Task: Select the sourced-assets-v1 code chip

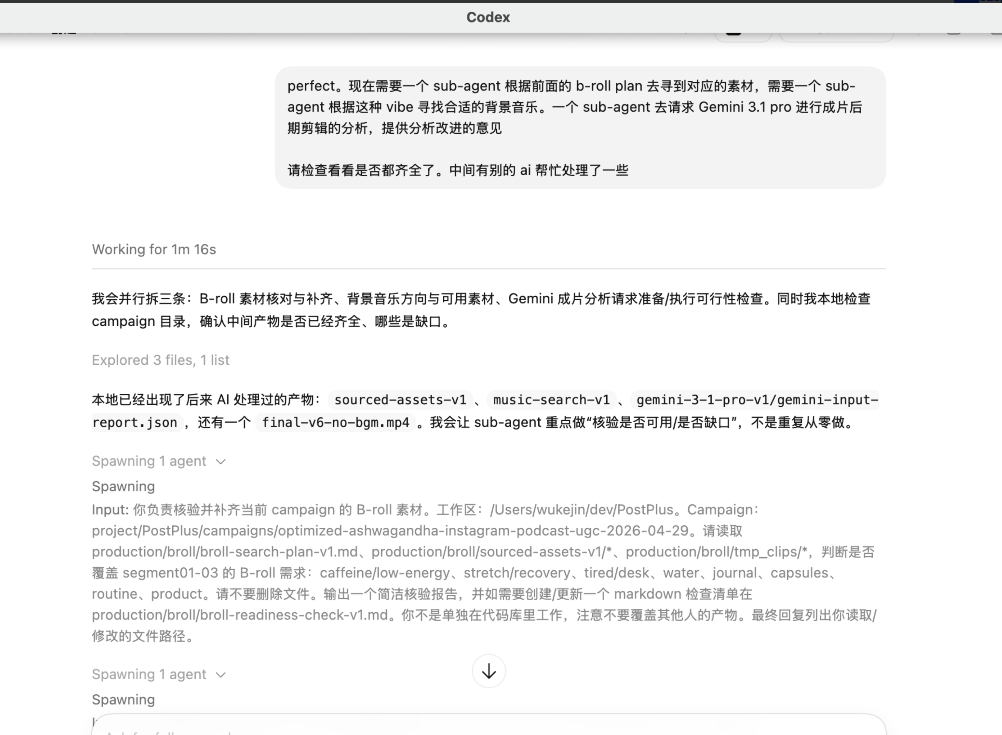Action: coord(400,399)
